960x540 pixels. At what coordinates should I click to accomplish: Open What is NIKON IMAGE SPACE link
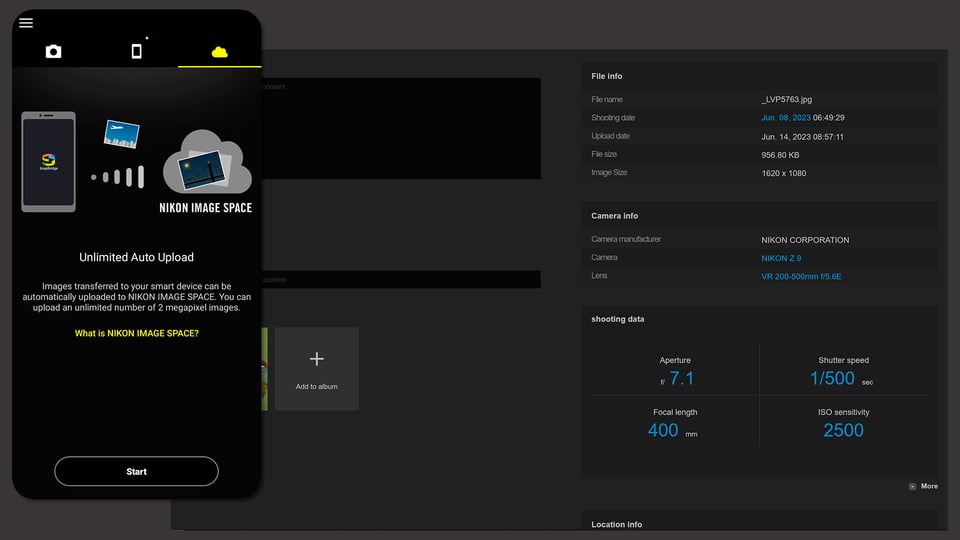click(x=137, y=333)
